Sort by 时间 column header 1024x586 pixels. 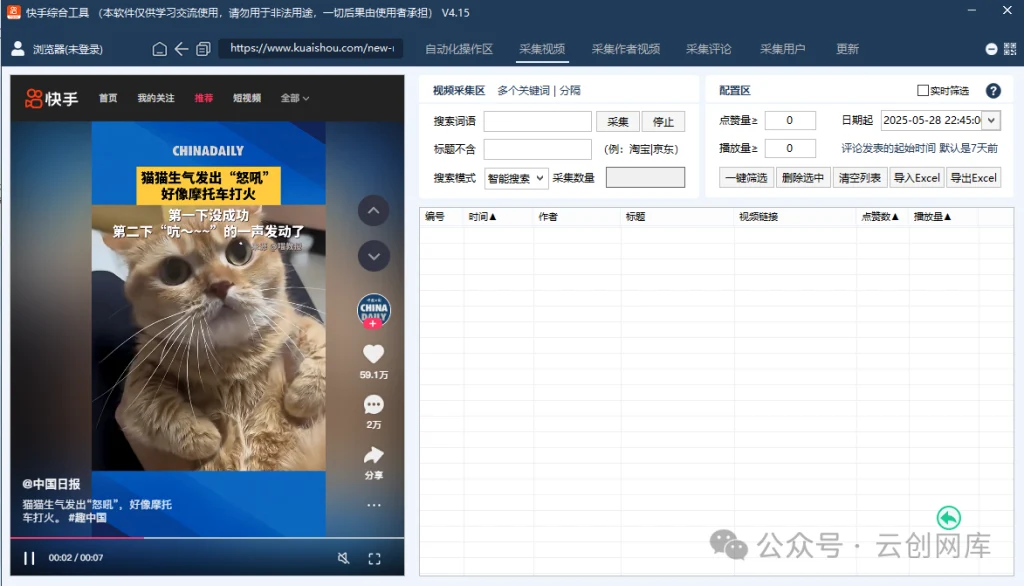[x=482, y=217]
